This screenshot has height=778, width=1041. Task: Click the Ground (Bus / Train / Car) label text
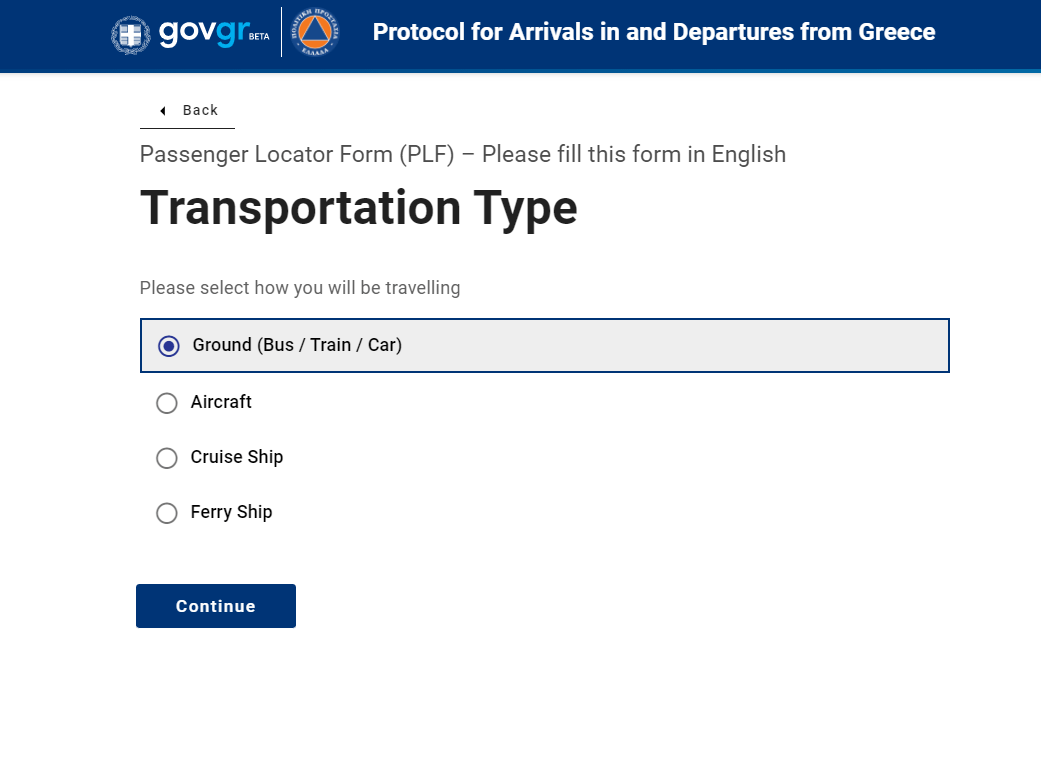click(x=297, y=345)
